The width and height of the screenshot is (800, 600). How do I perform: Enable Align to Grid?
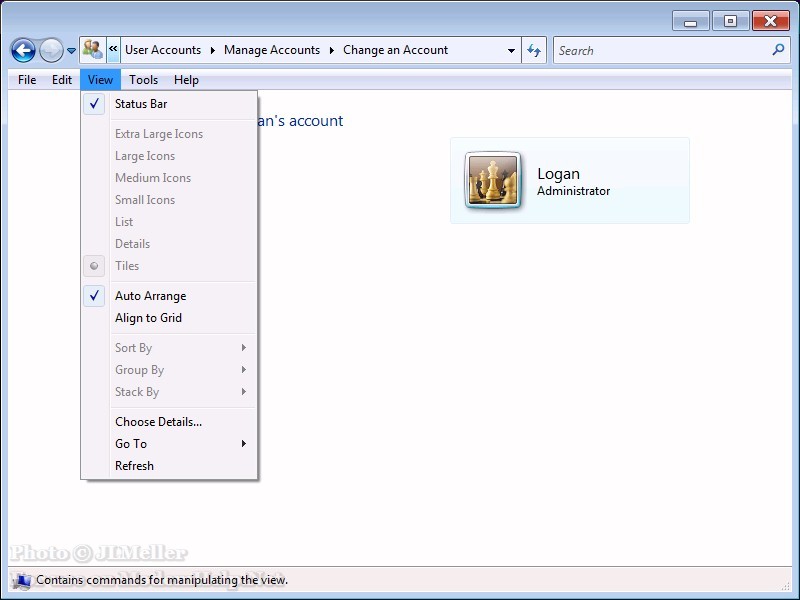148,318
